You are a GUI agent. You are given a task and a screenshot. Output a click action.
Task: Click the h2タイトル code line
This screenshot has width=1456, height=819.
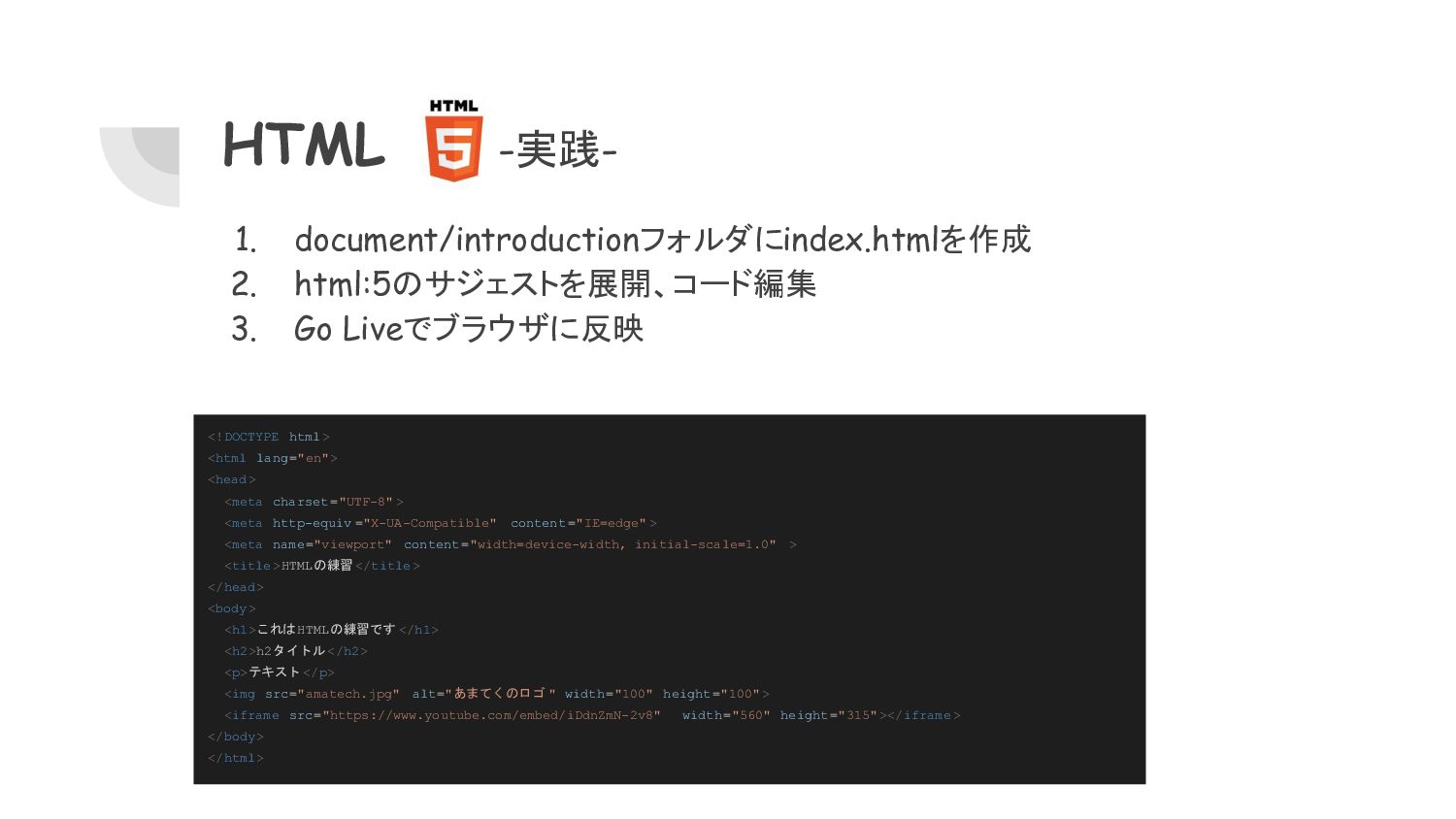pyautogui.click(x=296, y=651)
